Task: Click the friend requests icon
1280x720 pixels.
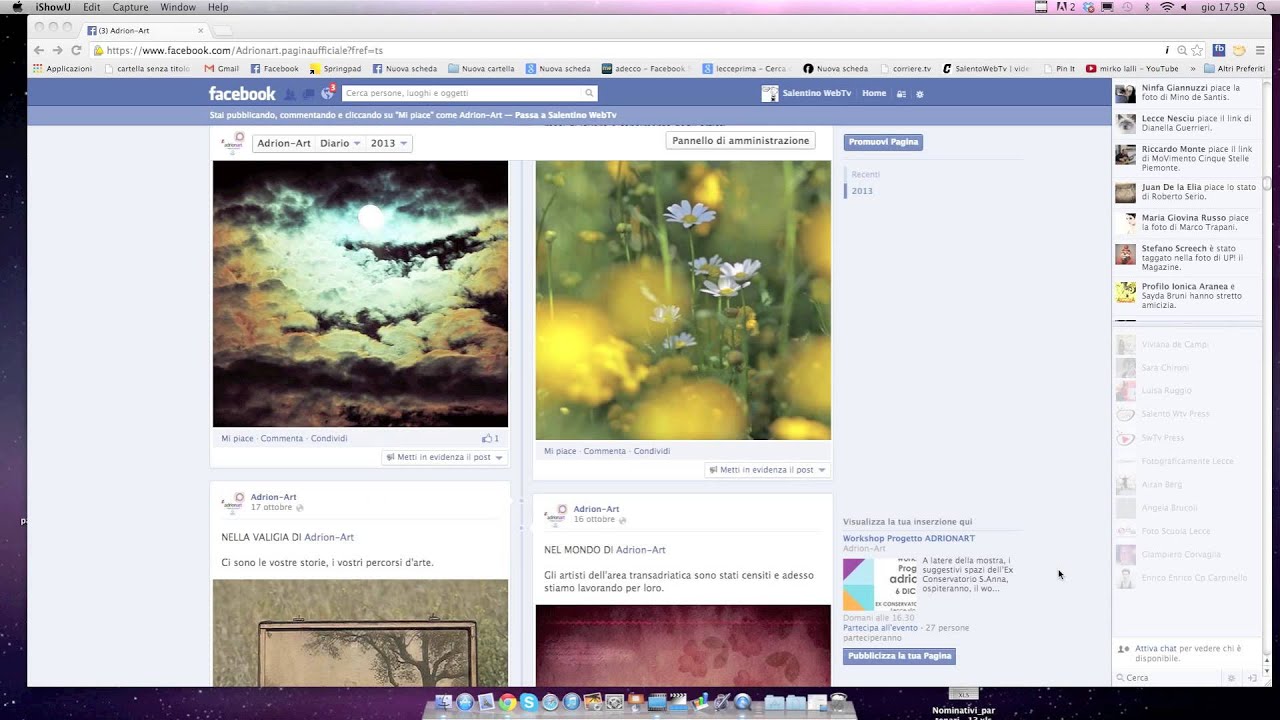Action: (290, 94)
